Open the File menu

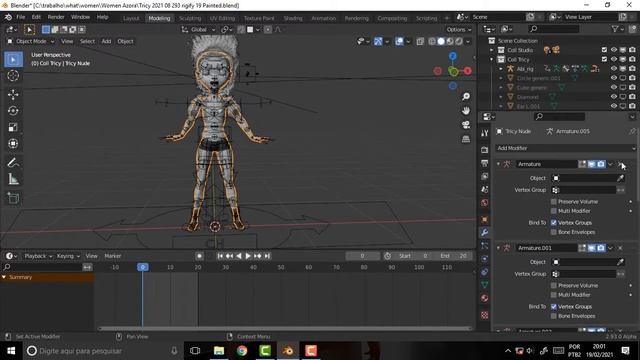click(20, 17)
